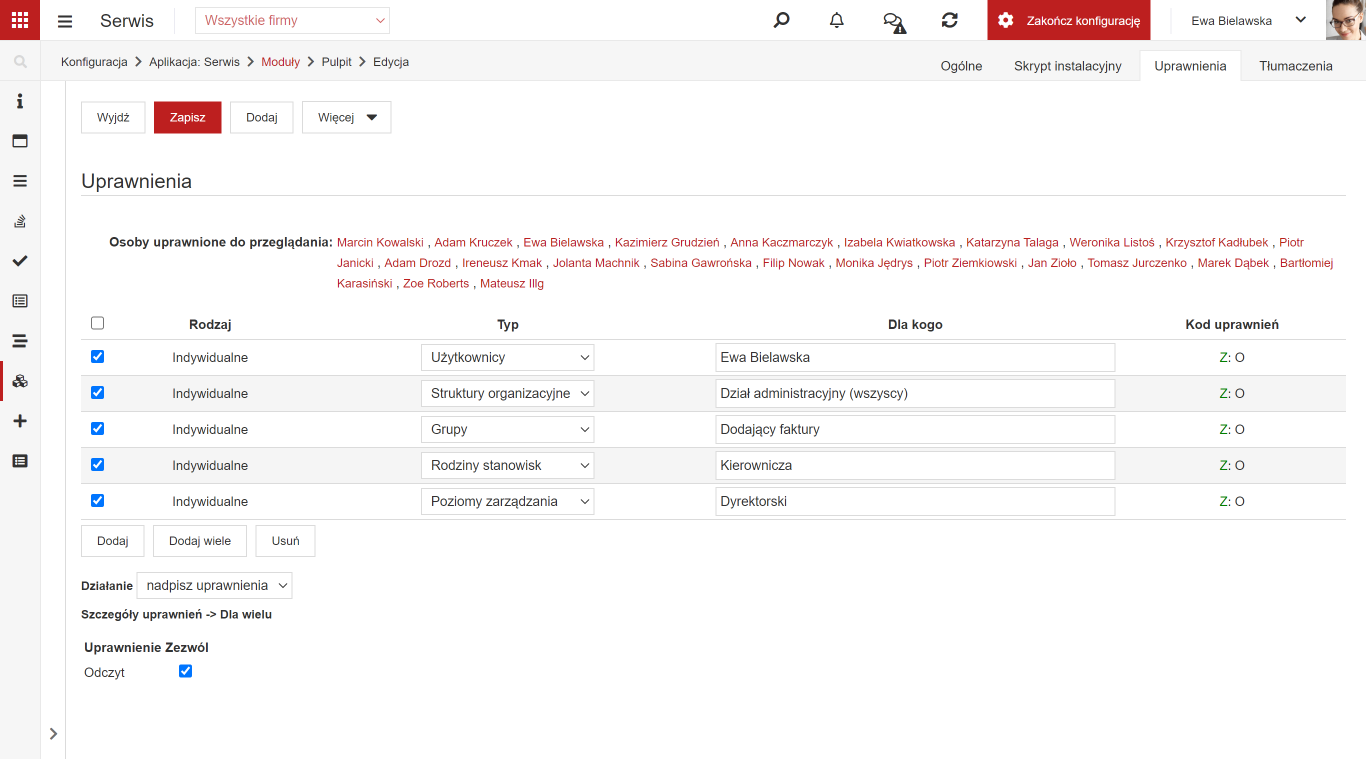Click the refresh arrows icon
Image resolution: width=1366 pixels, height=759 pixels.
[950, 20]
